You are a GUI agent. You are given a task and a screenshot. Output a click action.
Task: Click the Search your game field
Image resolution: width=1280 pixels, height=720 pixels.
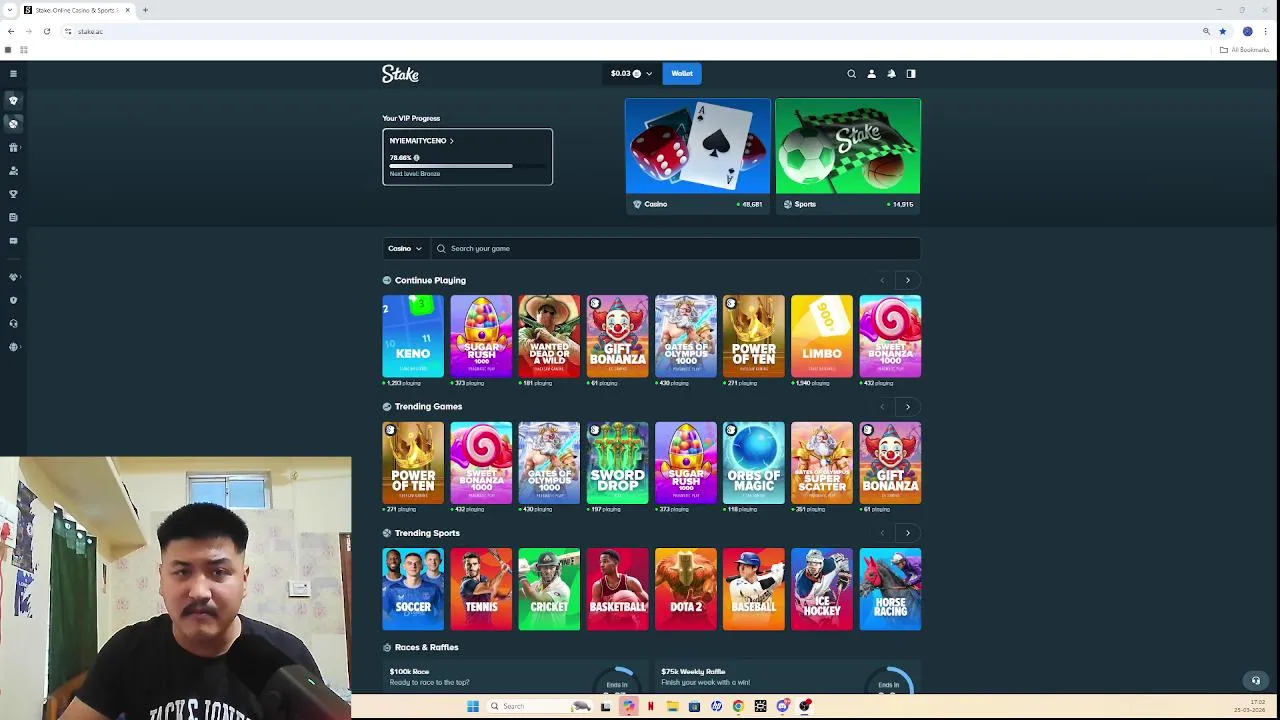click(675, 248)
